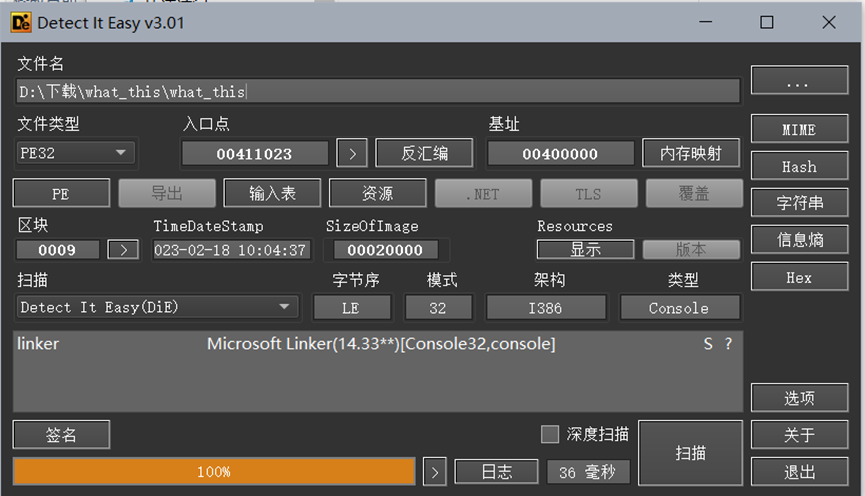This screenshot has width=865, height=496.
Task: Click the Resources 显示 show button
Action: pos(585,249)
